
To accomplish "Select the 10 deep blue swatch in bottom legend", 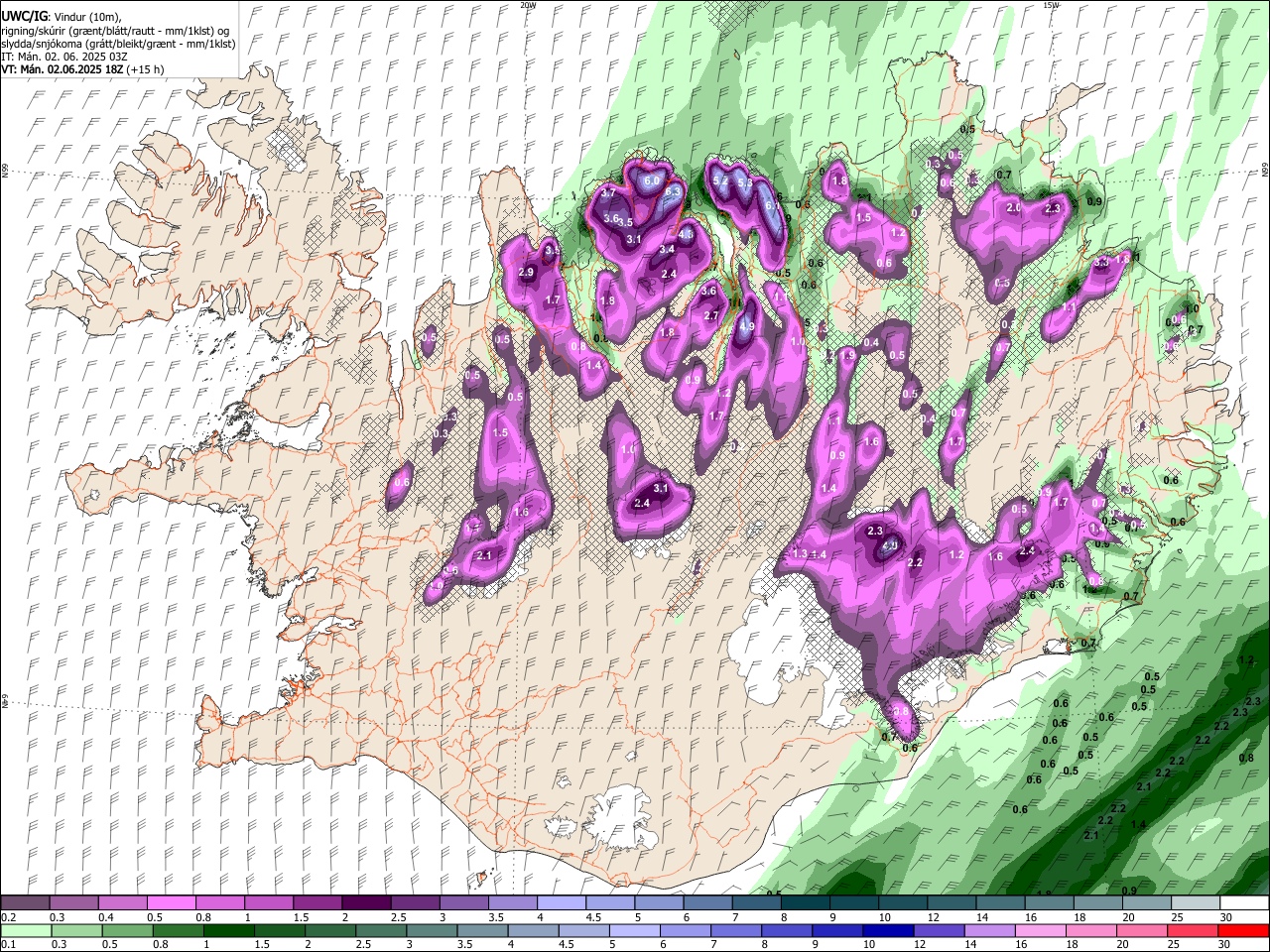I will (x=889, y=930).
